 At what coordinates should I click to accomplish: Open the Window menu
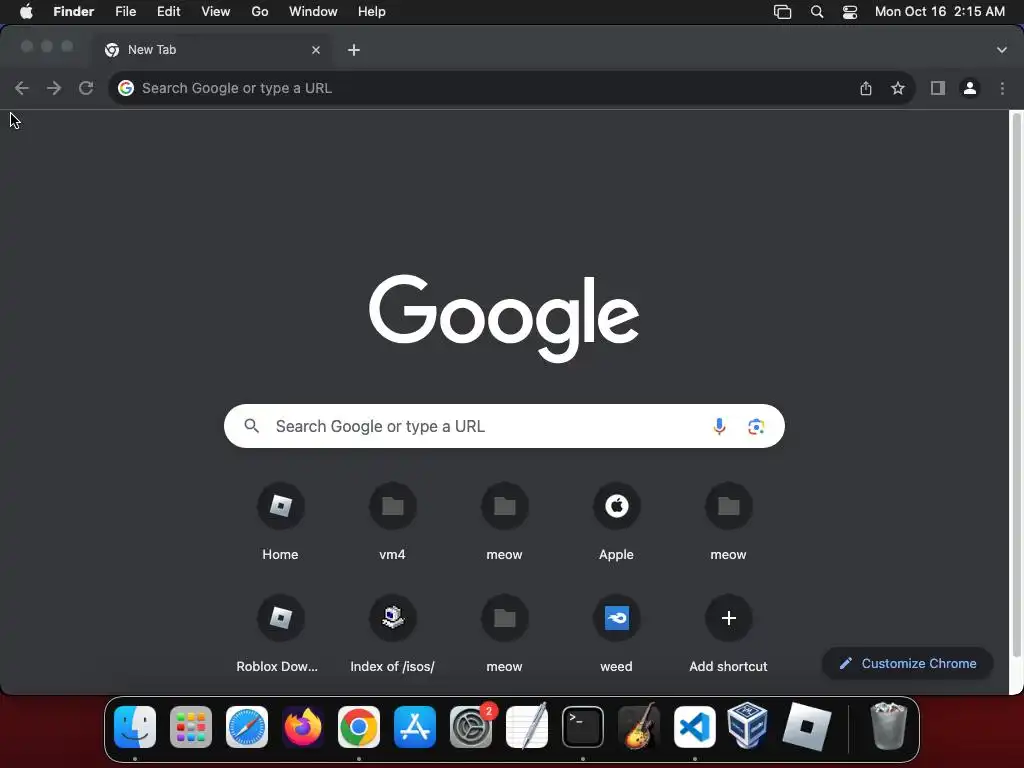(x=313, y=12)
